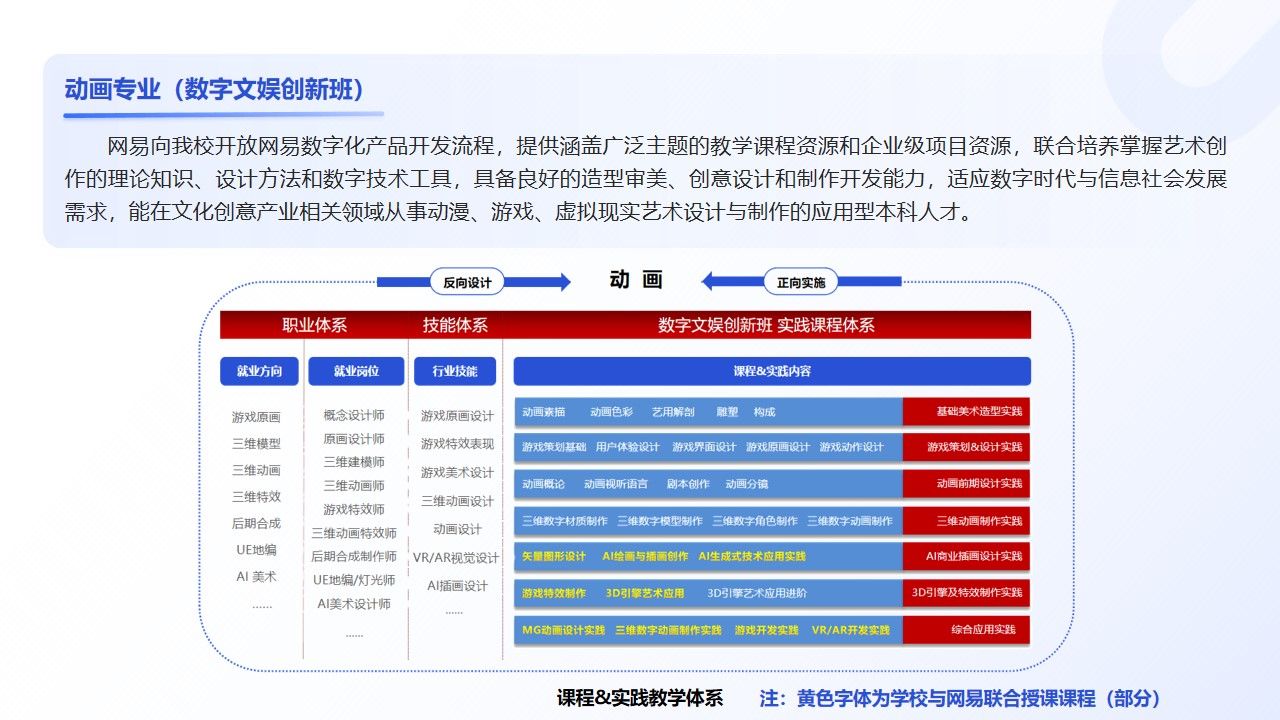
Task: Click the 职业体系 red header
Action: tap(314, 325)
